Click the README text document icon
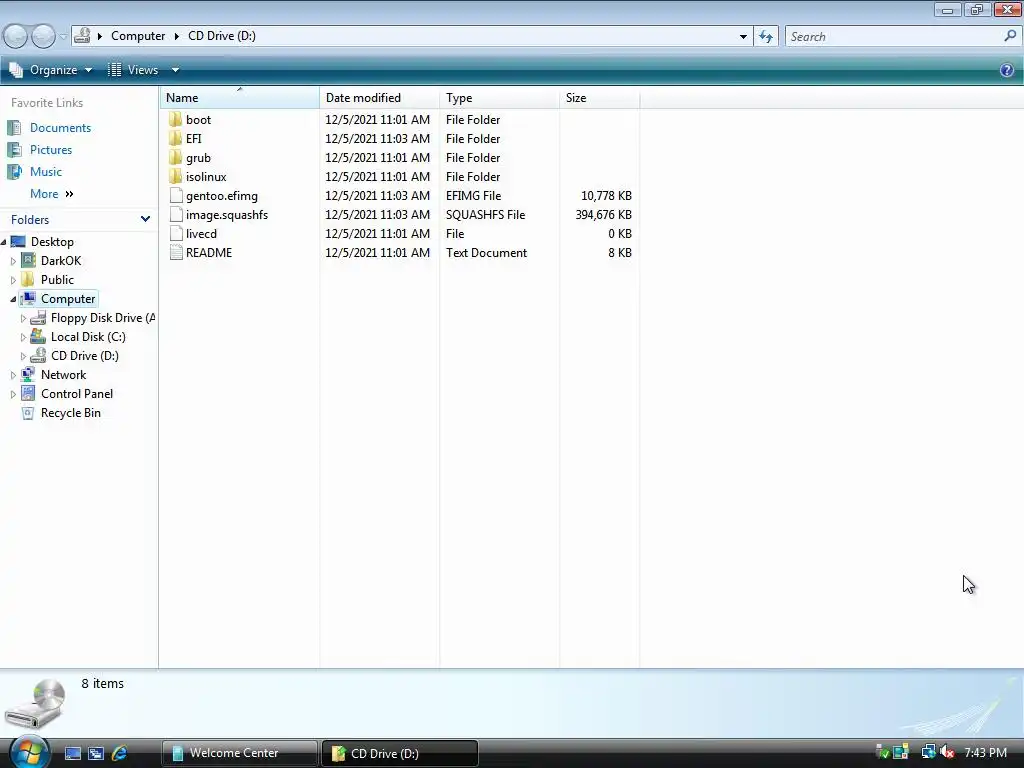Viewport: 1024px width, 768px height. point(176,252)
